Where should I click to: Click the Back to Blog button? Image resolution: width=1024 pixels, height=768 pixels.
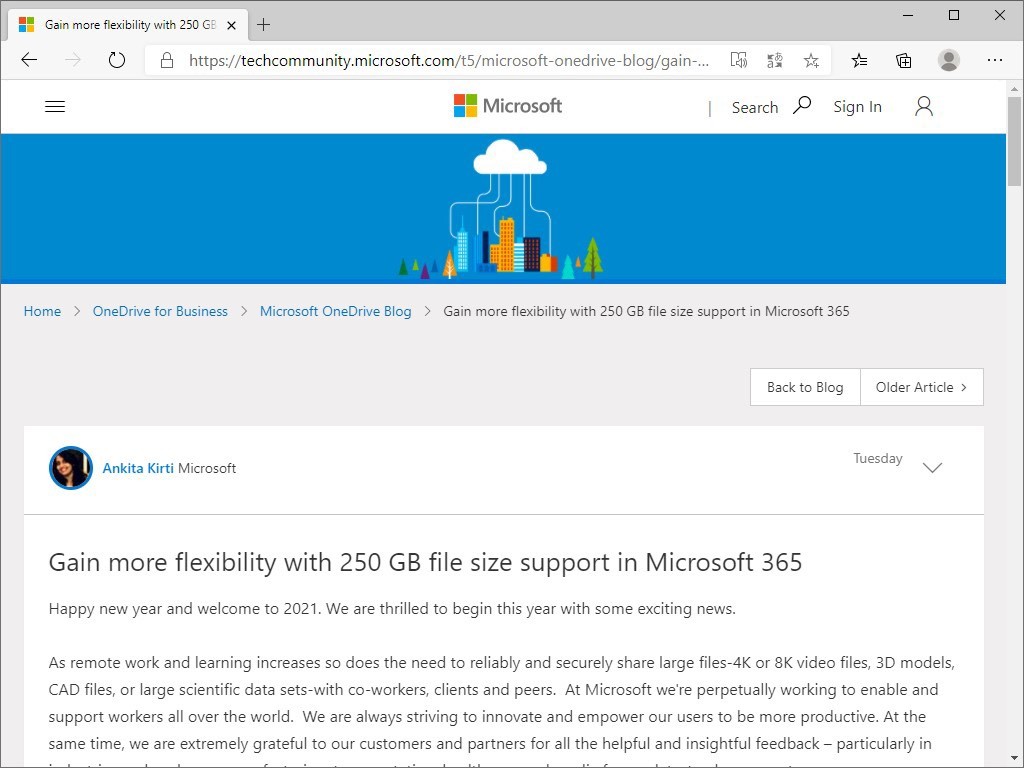(805, 387)
